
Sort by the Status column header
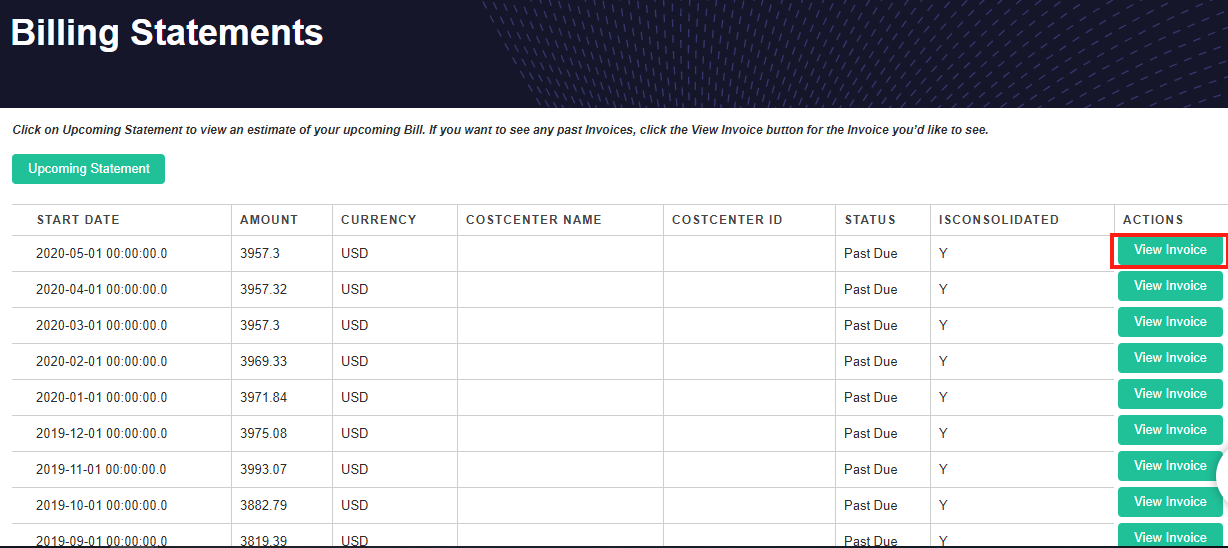click(x=870, y=220)
